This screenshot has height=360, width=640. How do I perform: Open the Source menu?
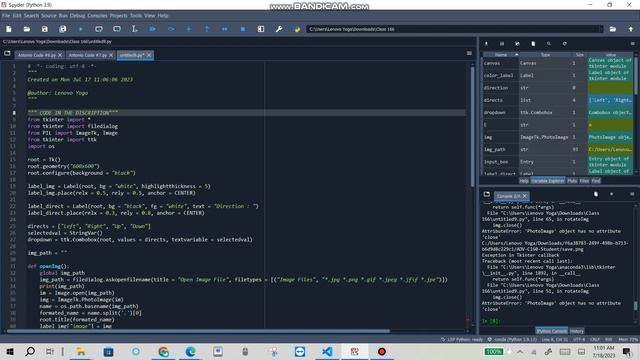coord(48,16)
